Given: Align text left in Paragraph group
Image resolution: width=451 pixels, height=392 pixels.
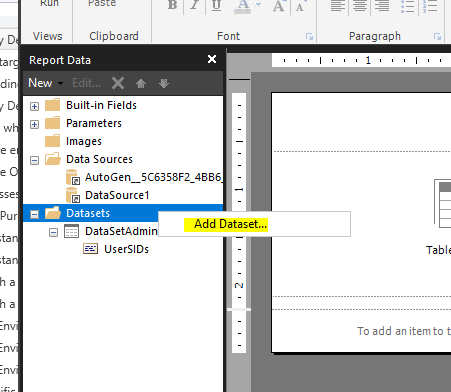Looking at the screenshot, I should 338,6.
